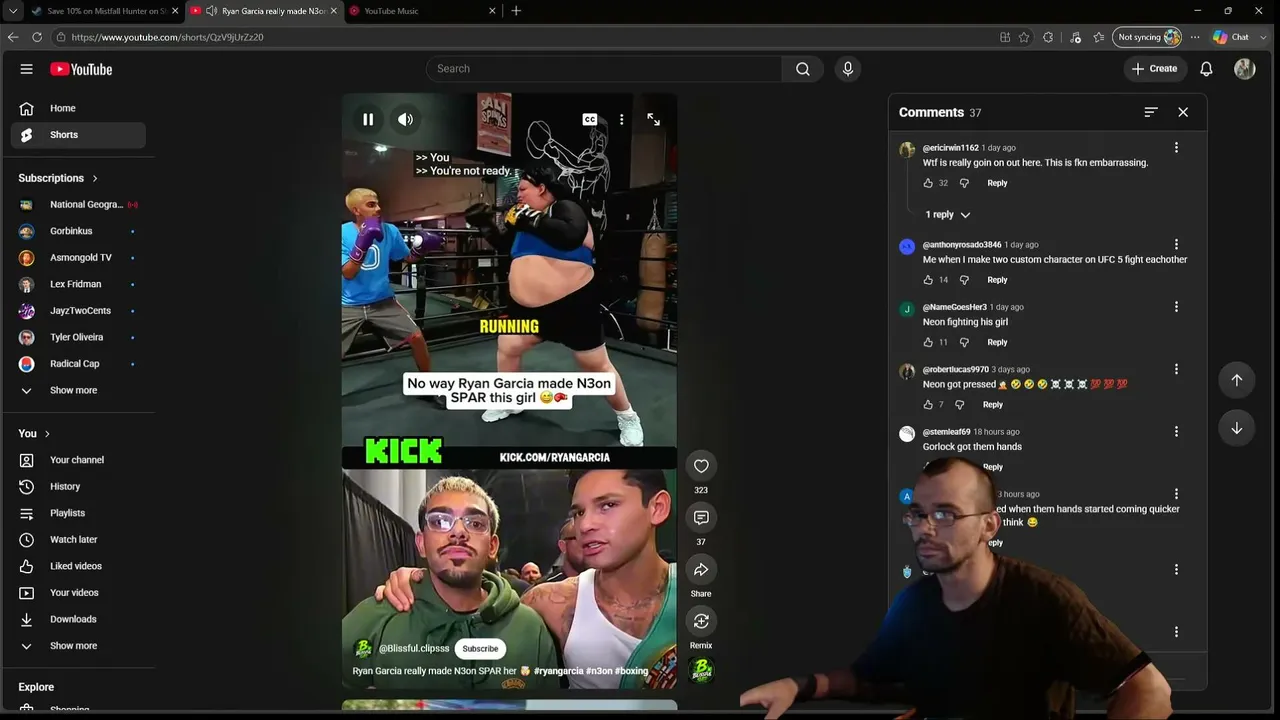Open a new browser tab

tap(516, 11)
